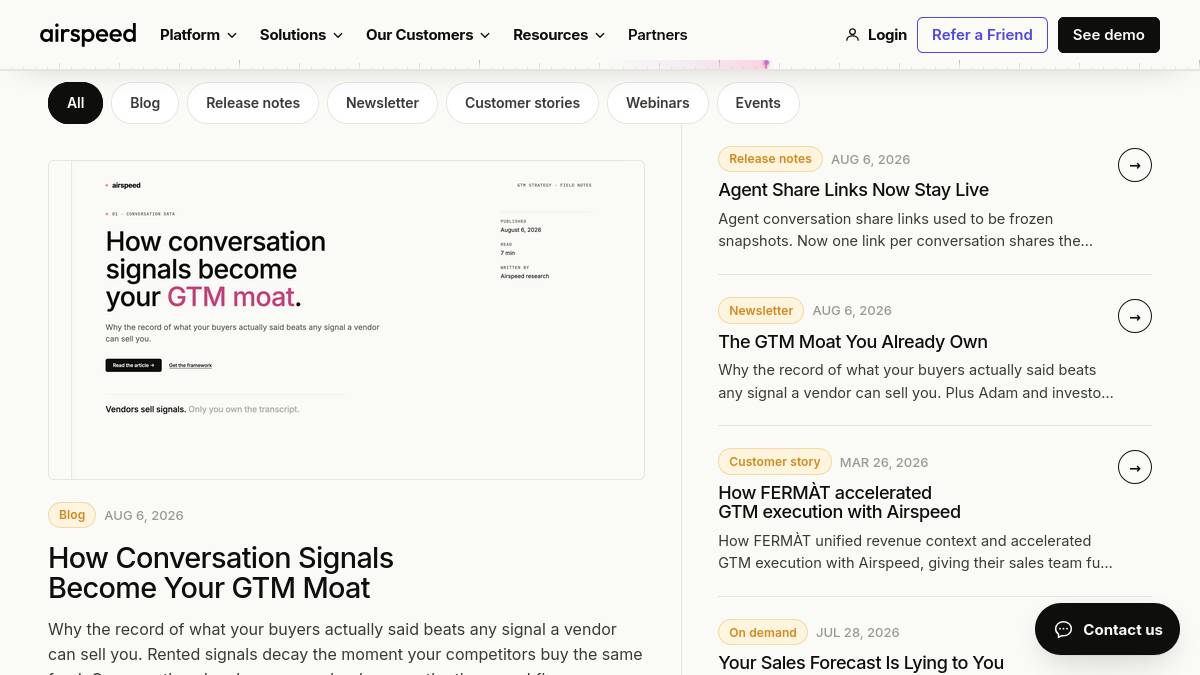The image size is (1200, 675).
Task: Open 'How FERMÀT accelerated GTM execution' title
Action: click(839, 502)
